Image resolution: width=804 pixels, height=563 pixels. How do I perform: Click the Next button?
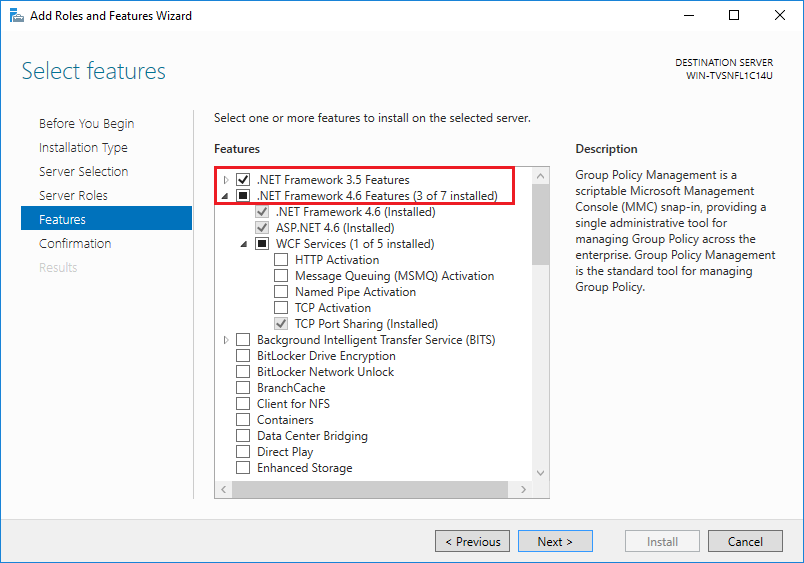tap(555, 541)
